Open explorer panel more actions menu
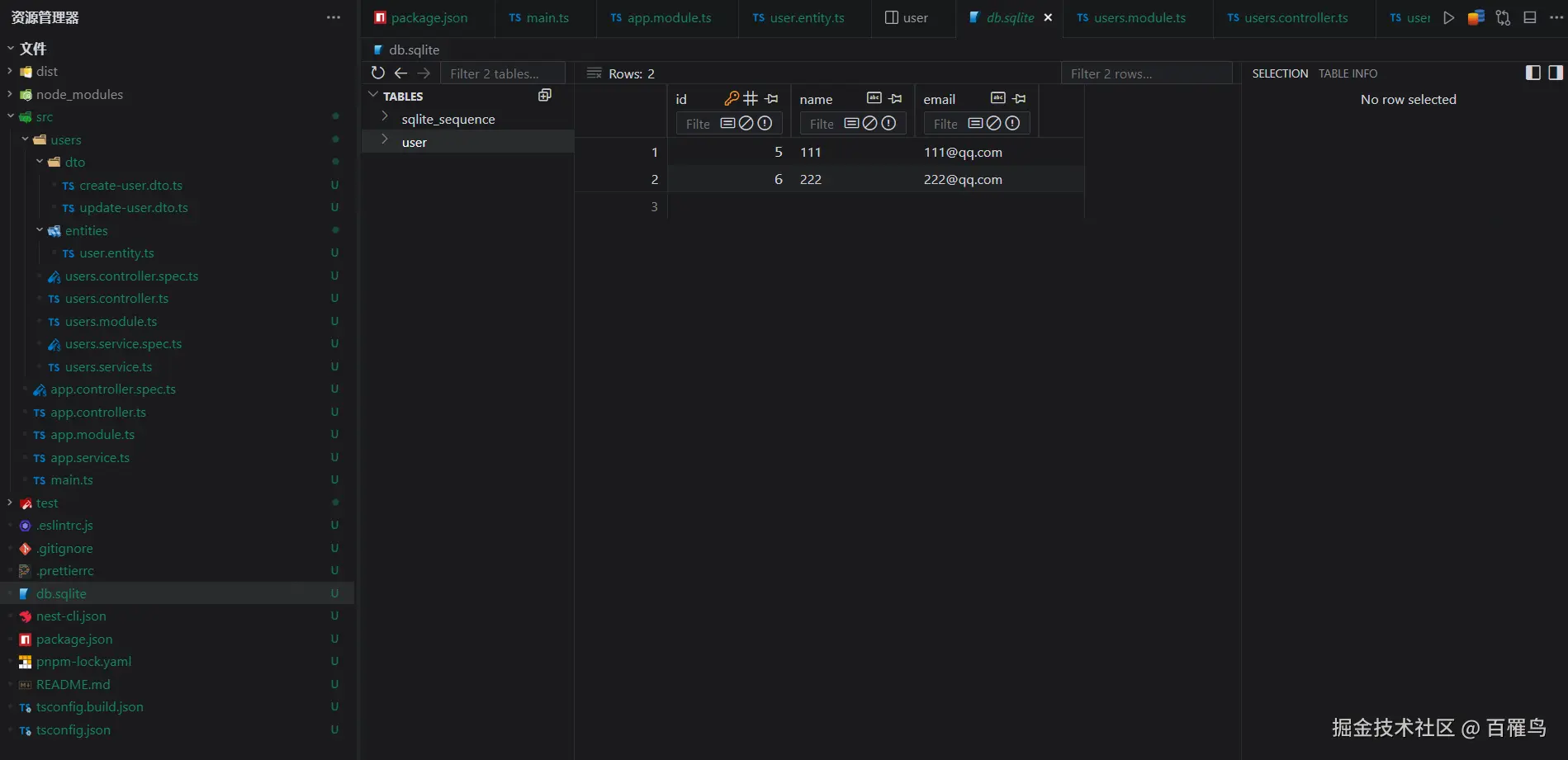 [x=334, y=17]
